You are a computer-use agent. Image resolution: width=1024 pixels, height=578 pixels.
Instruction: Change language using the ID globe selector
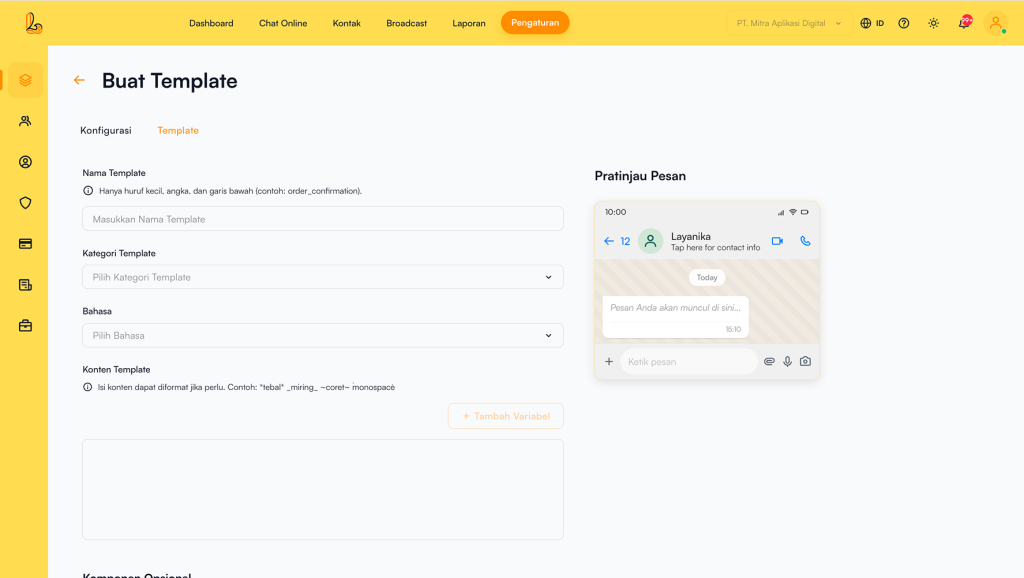[x=872, y=23]
